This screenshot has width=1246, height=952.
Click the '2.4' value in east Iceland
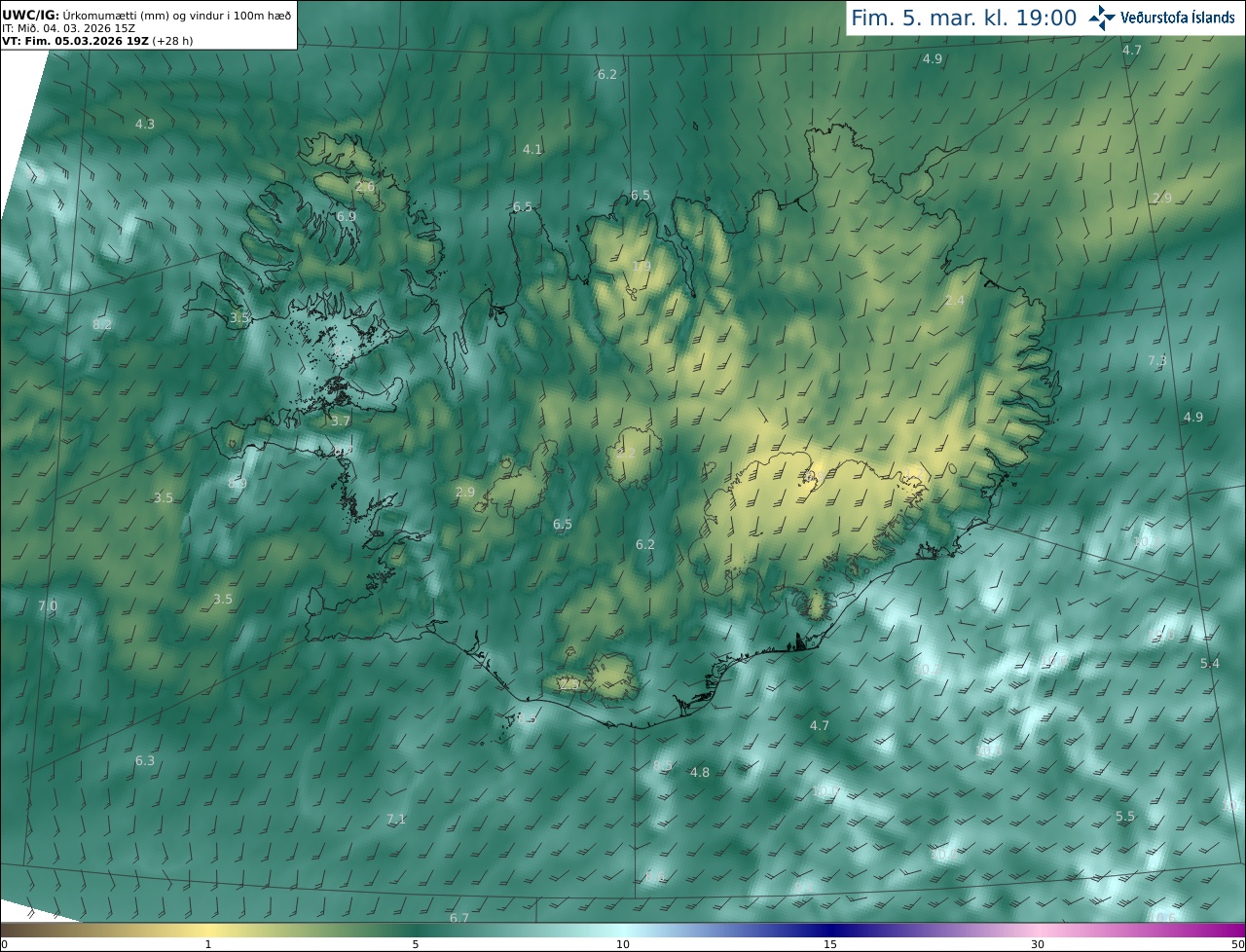[955, 301]
